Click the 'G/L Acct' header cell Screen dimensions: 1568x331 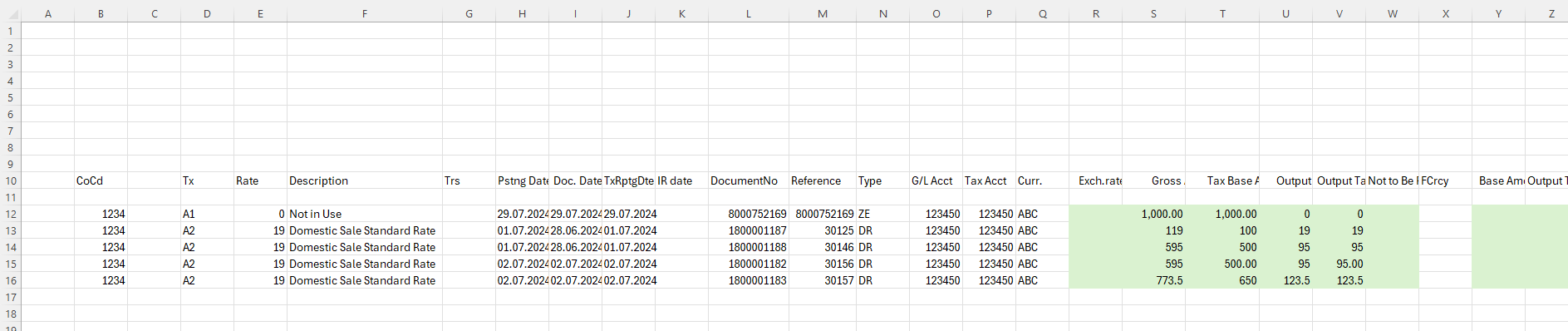pos(936,180)
